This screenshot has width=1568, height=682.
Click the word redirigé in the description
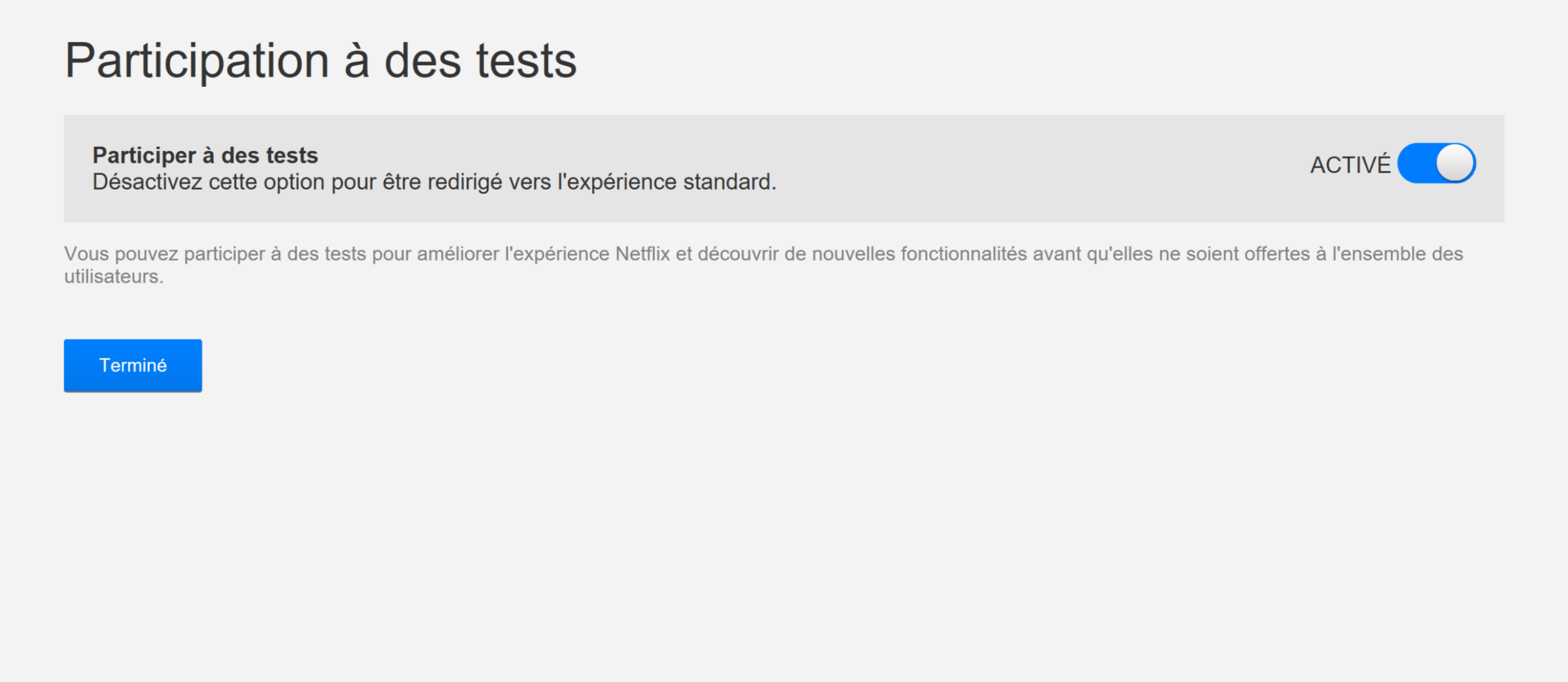point(465,182)
